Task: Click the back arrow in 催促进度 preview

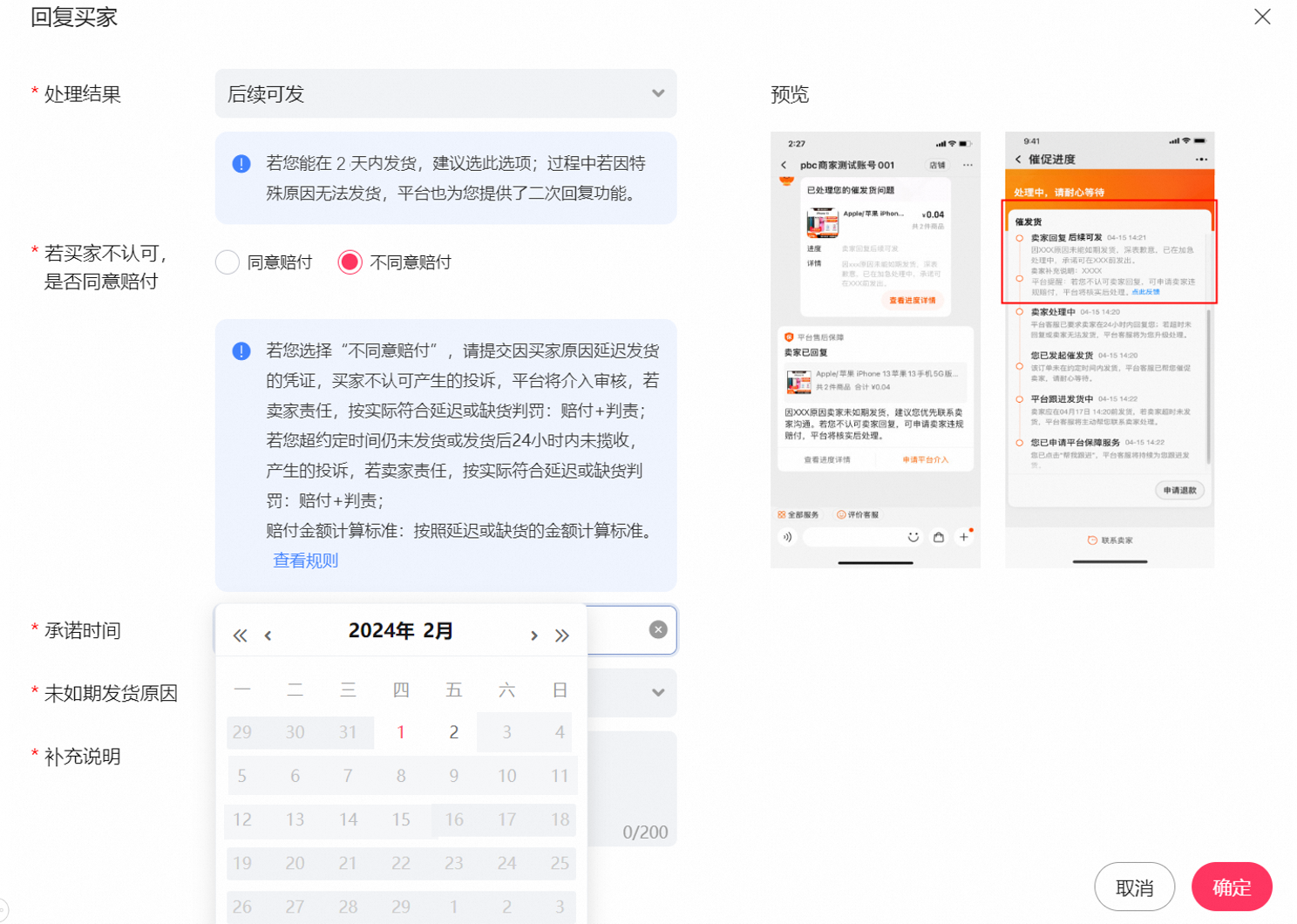Action: click(1018, 160)
